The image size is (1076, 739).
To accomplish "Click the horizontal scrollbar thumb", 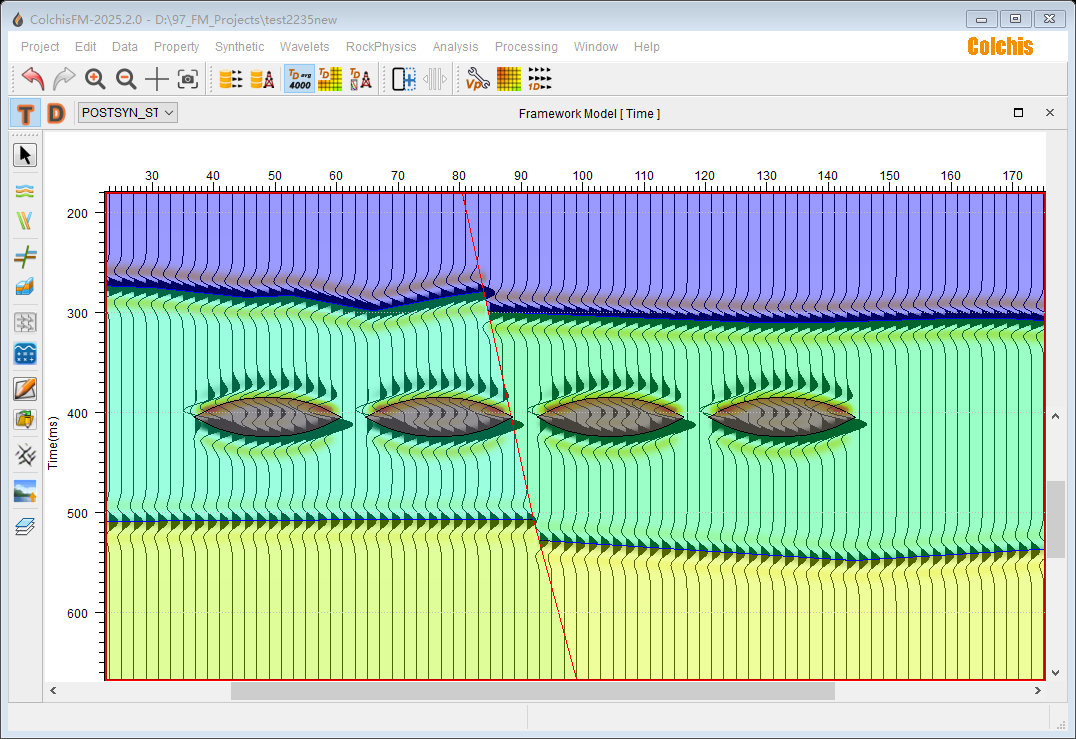I will point(532,691).
